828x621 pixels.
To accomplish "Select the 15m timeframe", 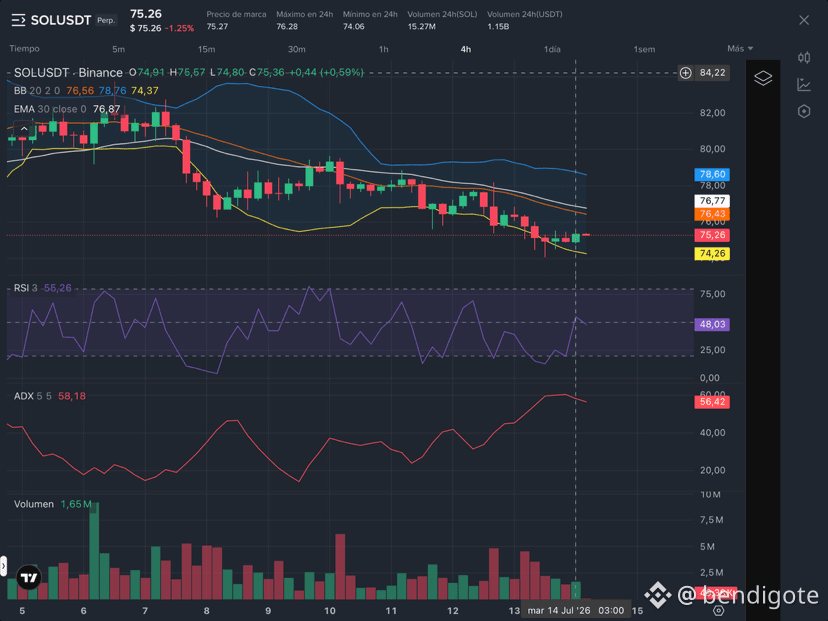I will (206, 49).
